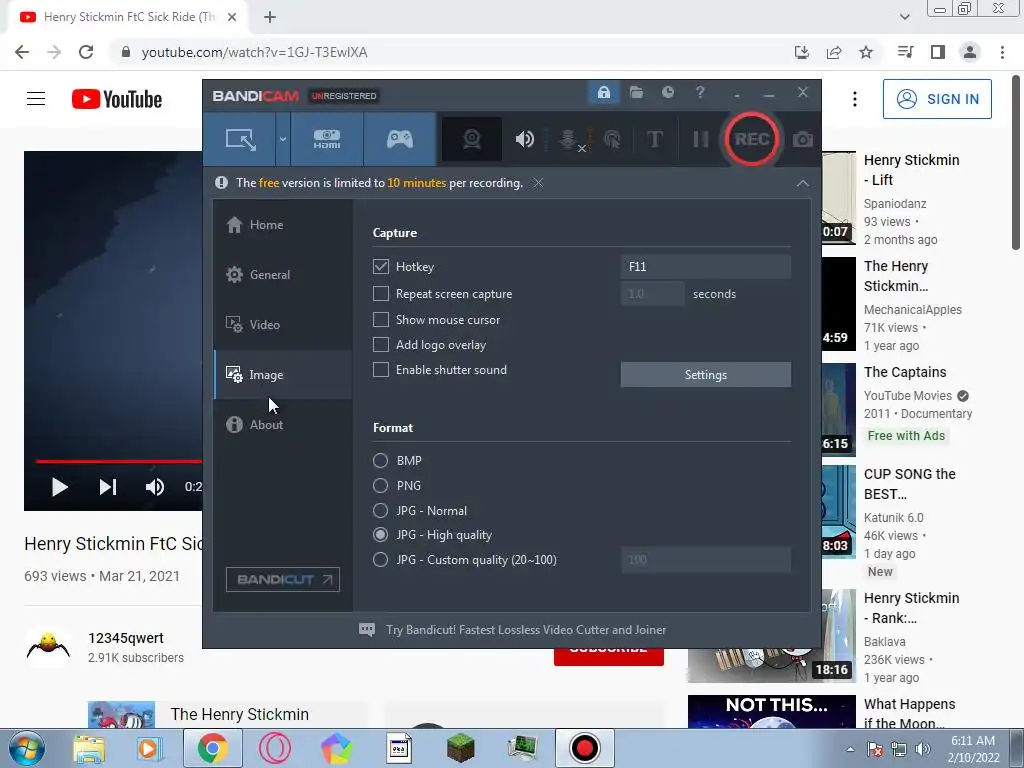Collapse the Bandicam settings panel chevron

[x=803, y=184]
